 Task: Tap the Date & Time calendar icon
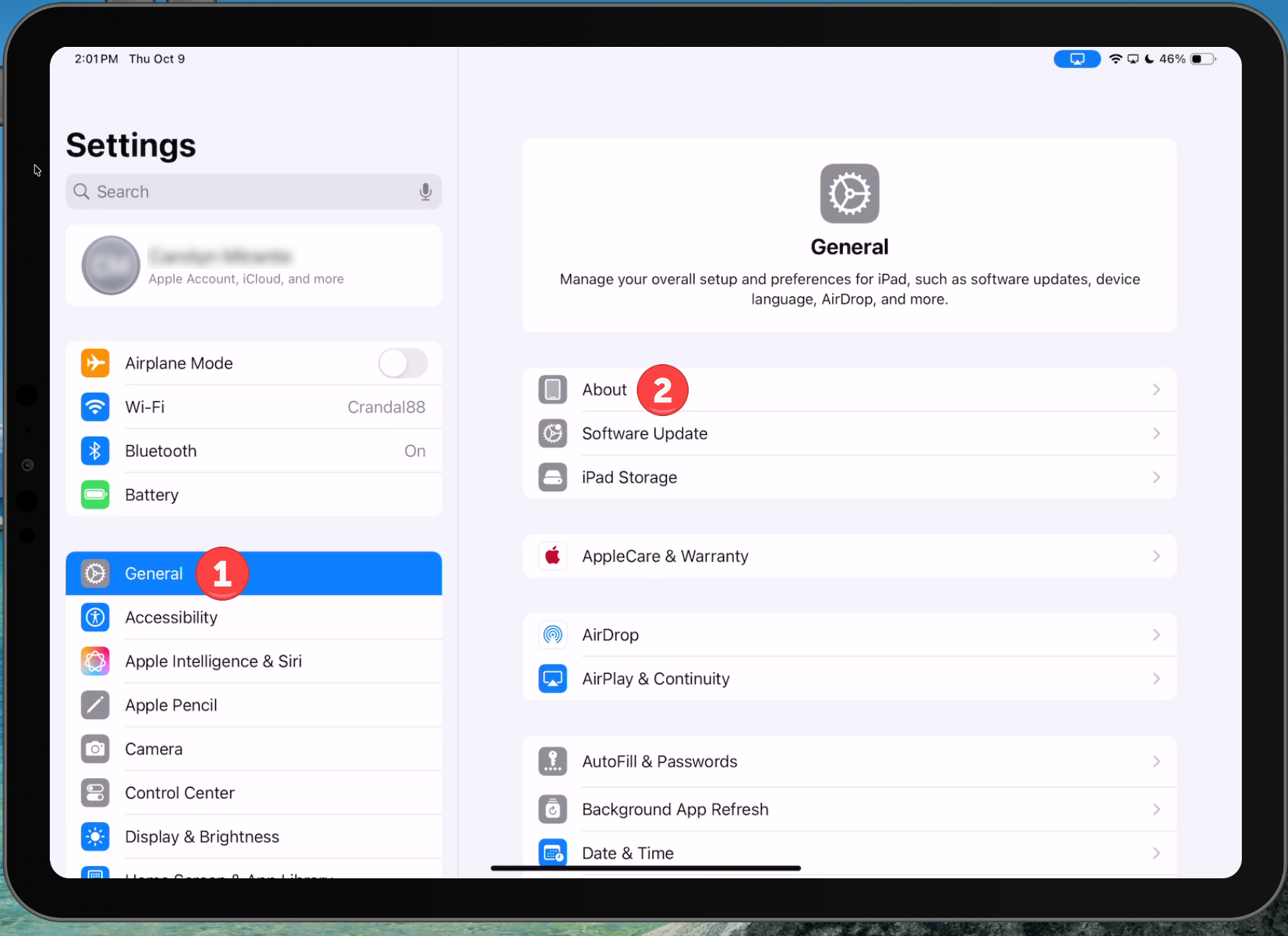553,853
